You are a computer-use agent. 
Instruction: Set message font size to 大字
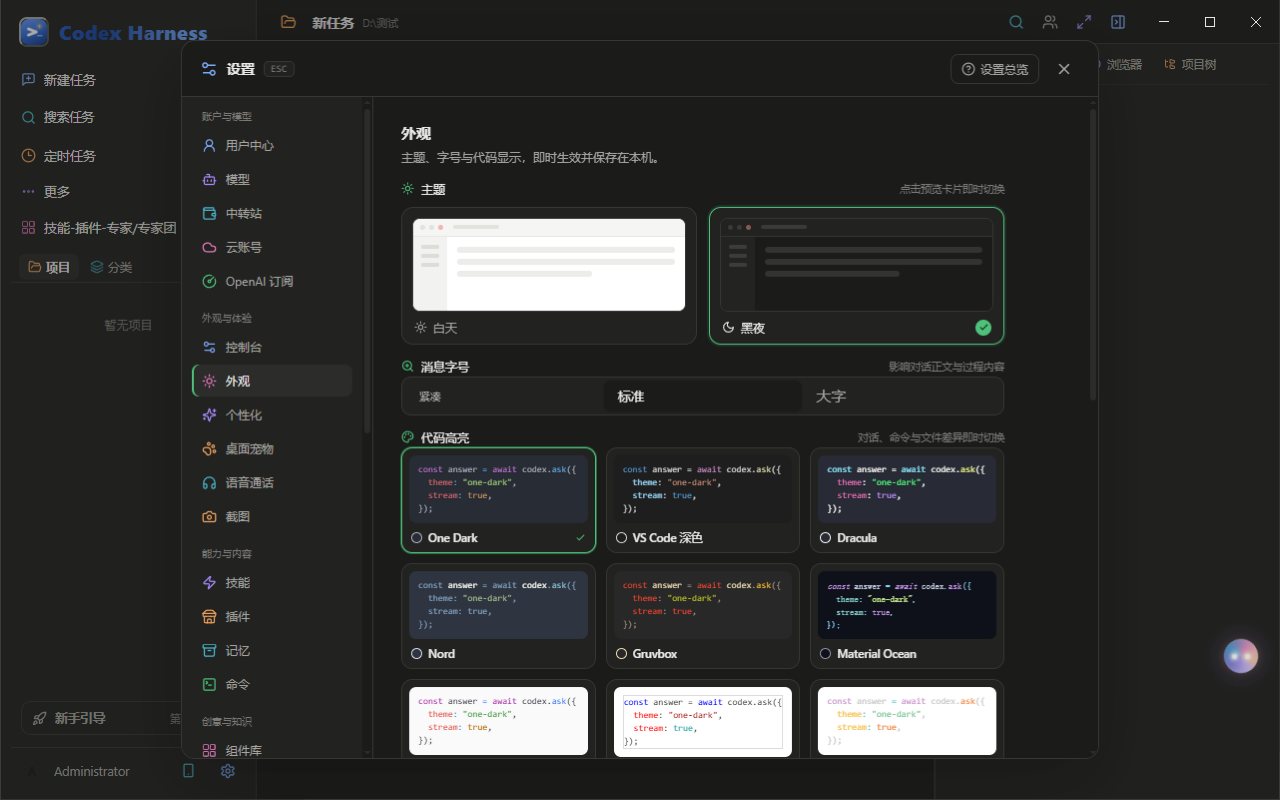point(902,397)
